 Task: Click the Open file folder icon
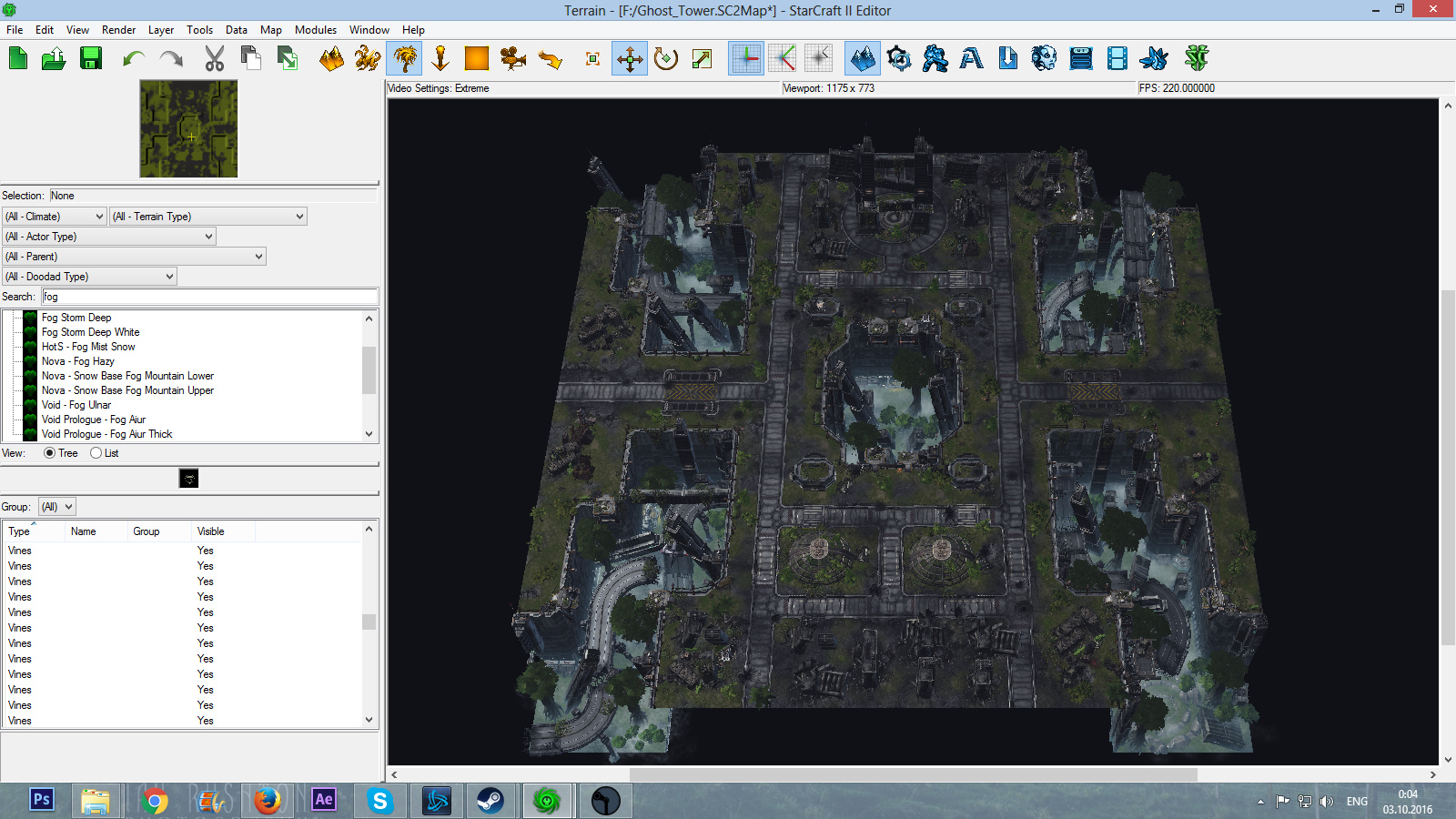(x=54, y=59)
